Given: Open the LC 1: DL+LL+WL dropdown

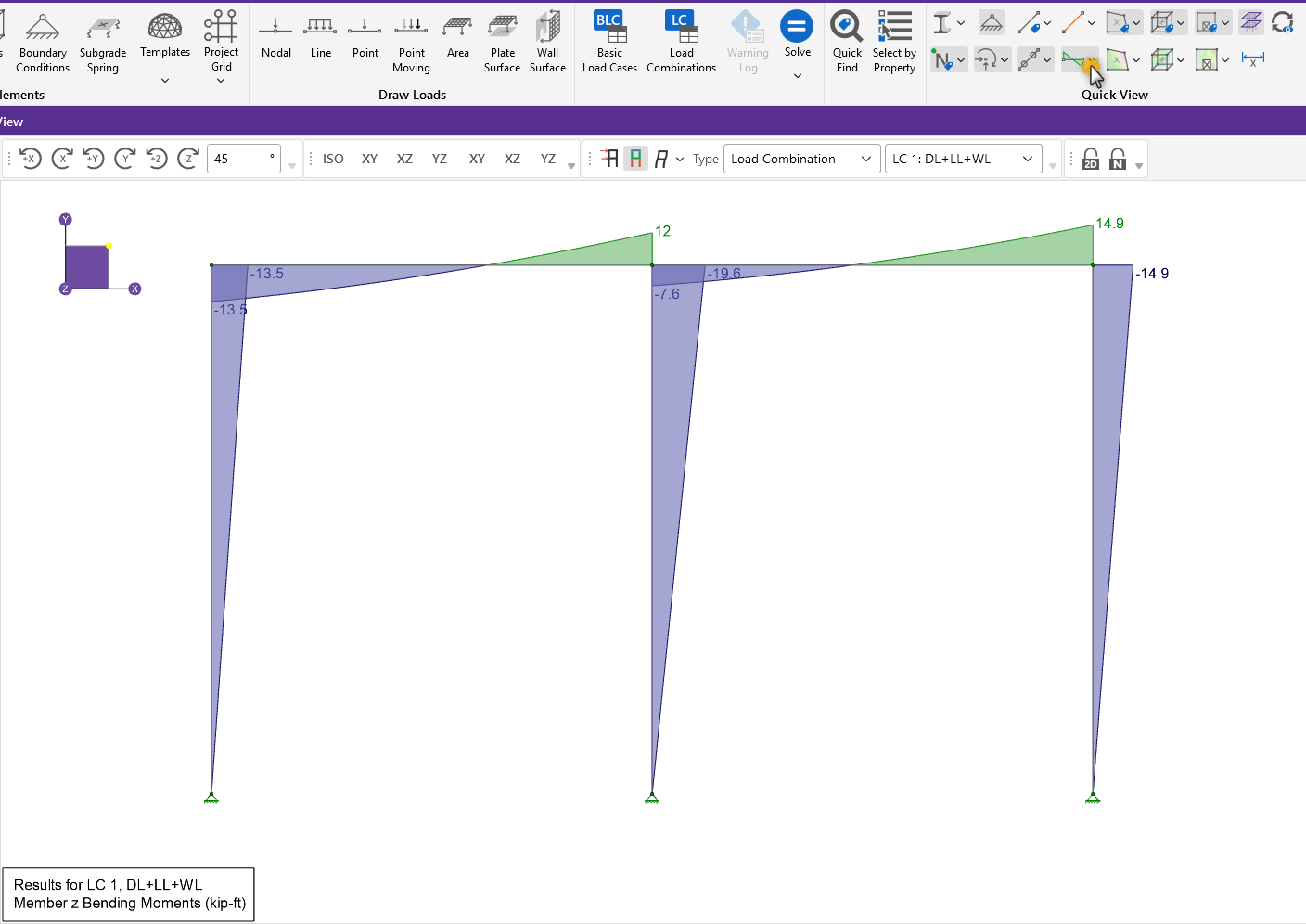Looking at the screenshot, I should pos(964,159).
